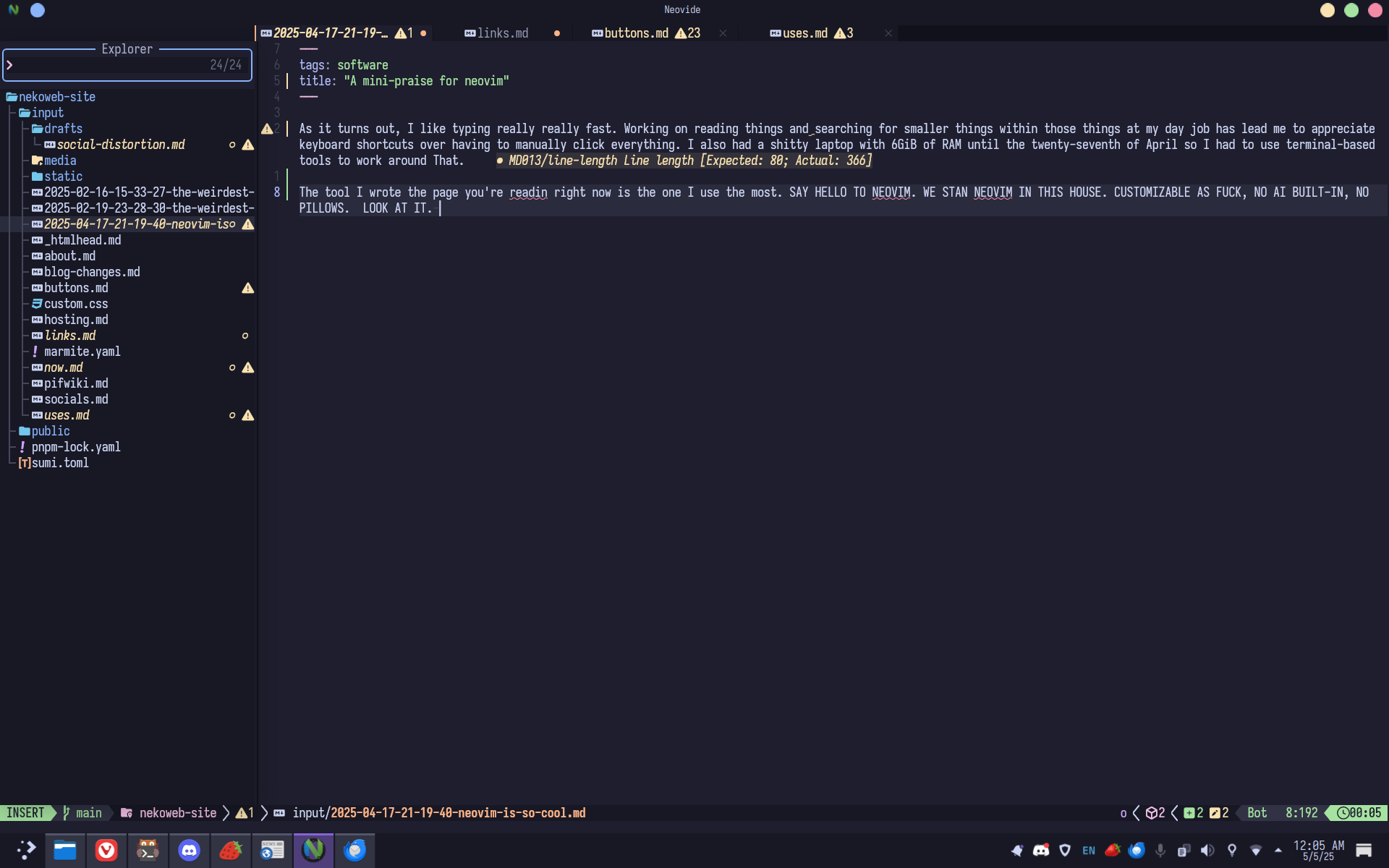
Task: Click the MD013/line-length diagnostic message
Action: click(684, 161)
